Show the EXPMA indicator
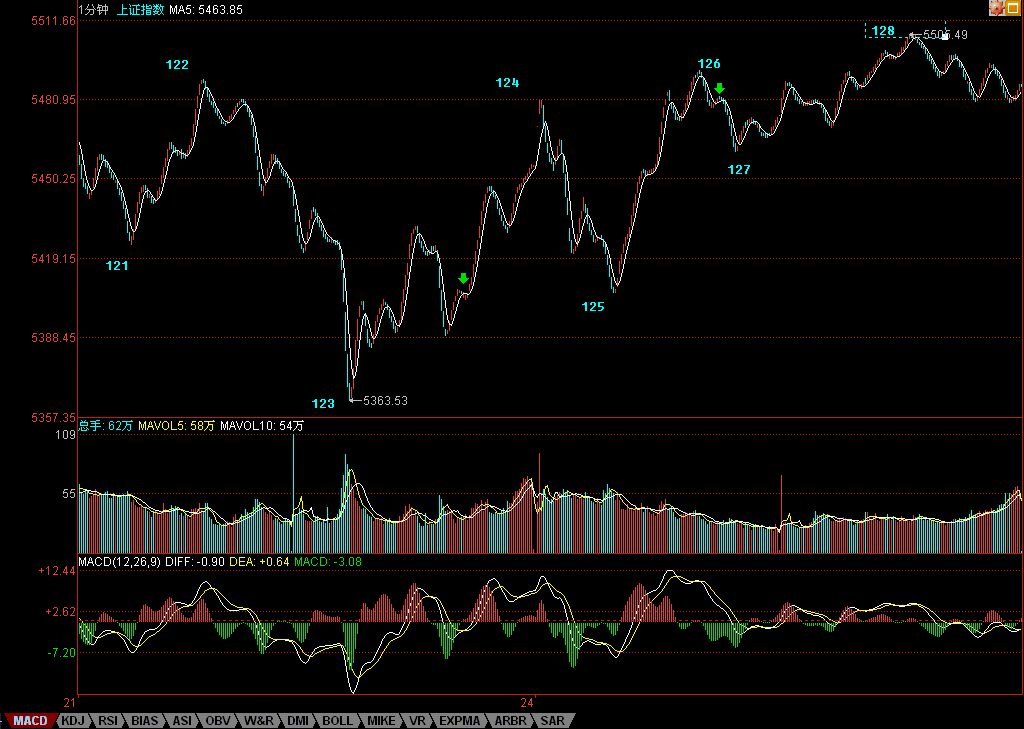Viewport: 1024px width, 729px height. (x=459, y=720)
